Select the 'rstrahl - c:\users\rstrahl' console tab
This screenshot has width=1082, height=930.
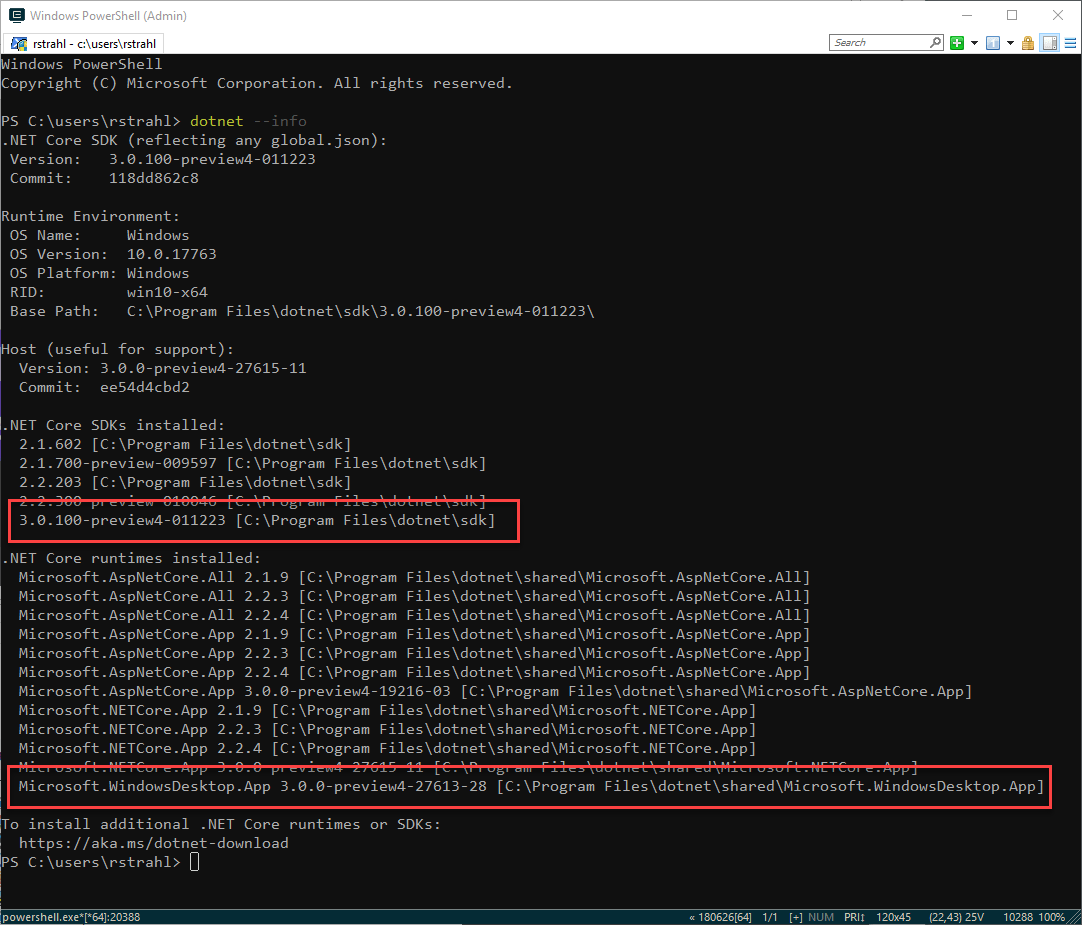tap(84, 43)
